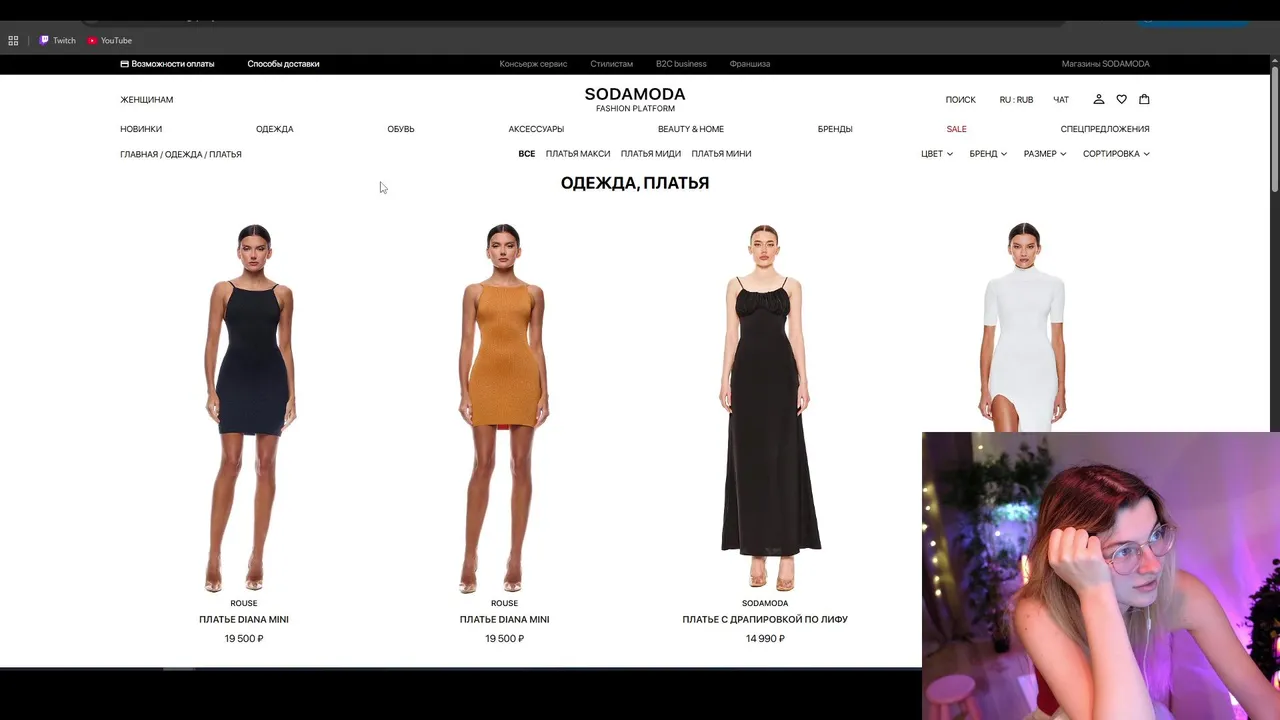Click ПОИСК search link

[x=961, y=100]
